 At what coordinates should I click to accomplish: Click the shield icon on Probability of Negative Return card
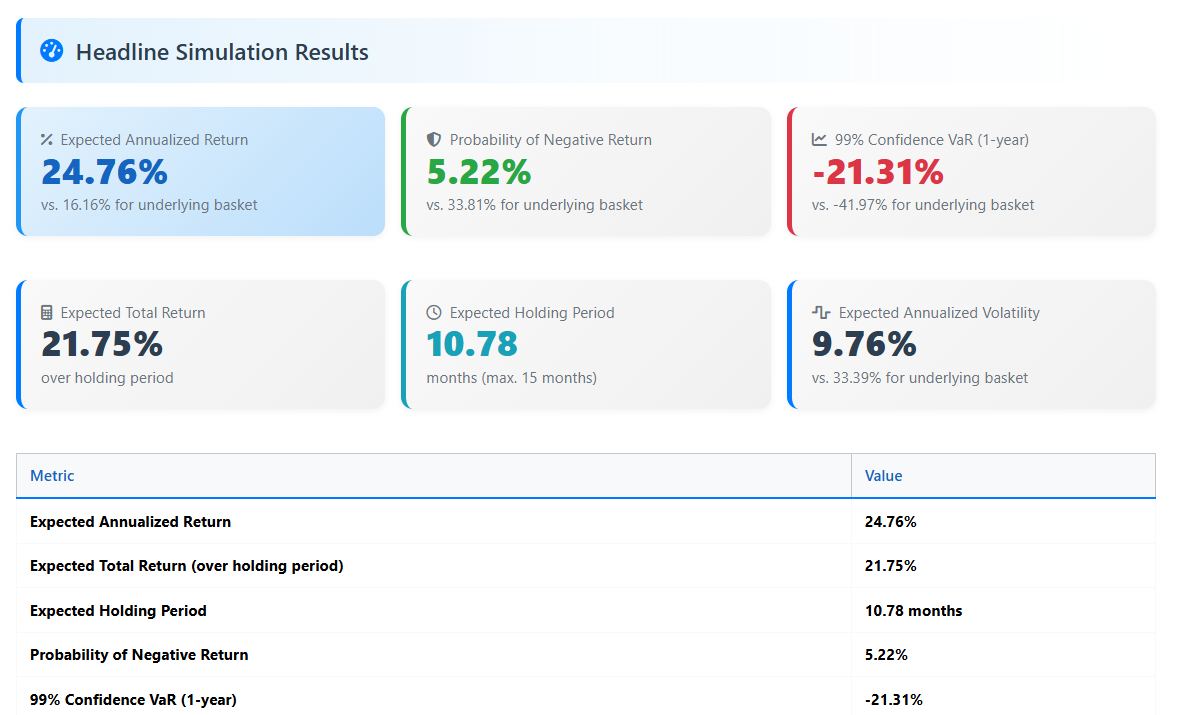(433, 139)
